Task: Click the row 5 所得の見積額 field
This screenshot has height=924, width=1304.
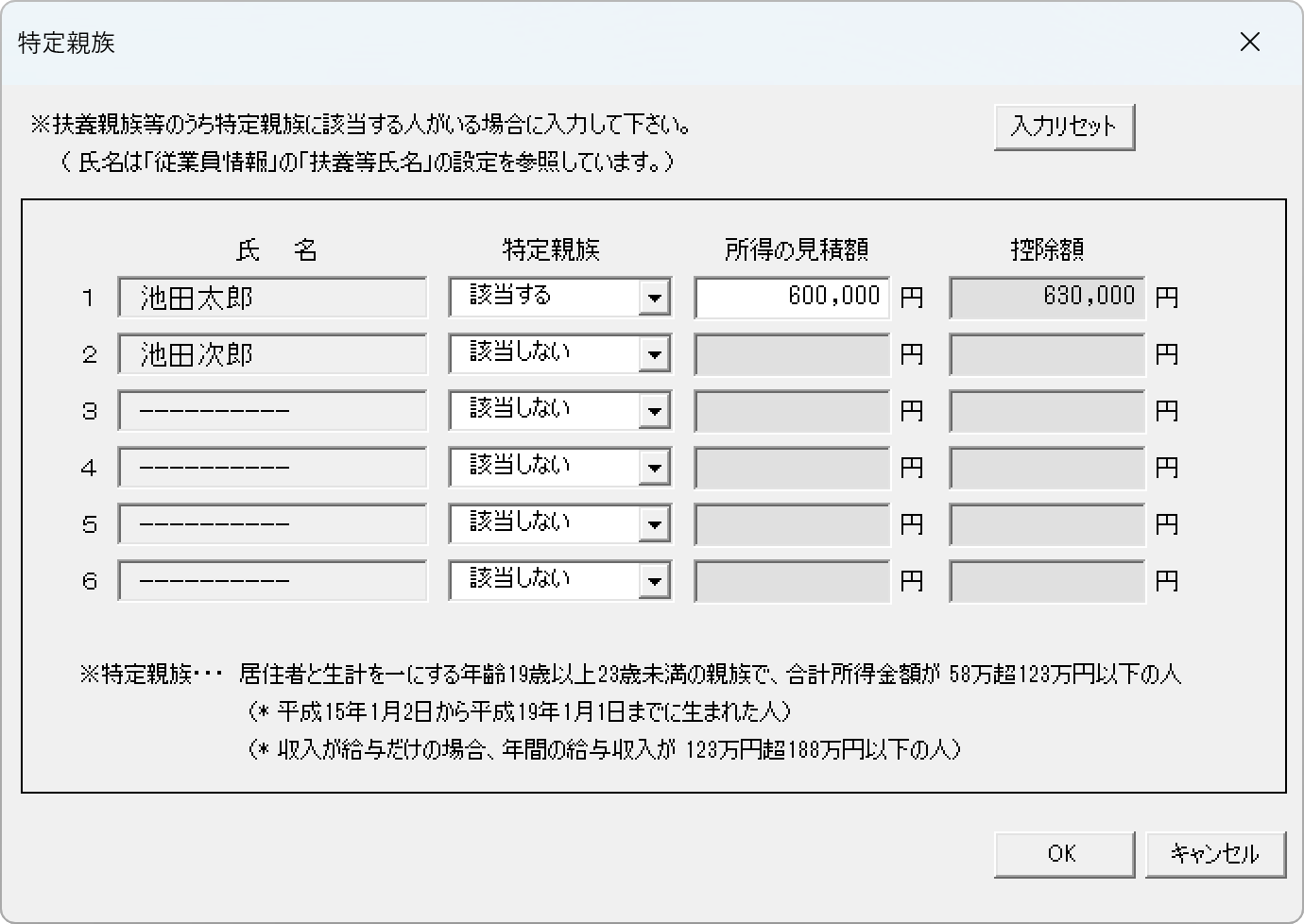Action: (792, 524)
